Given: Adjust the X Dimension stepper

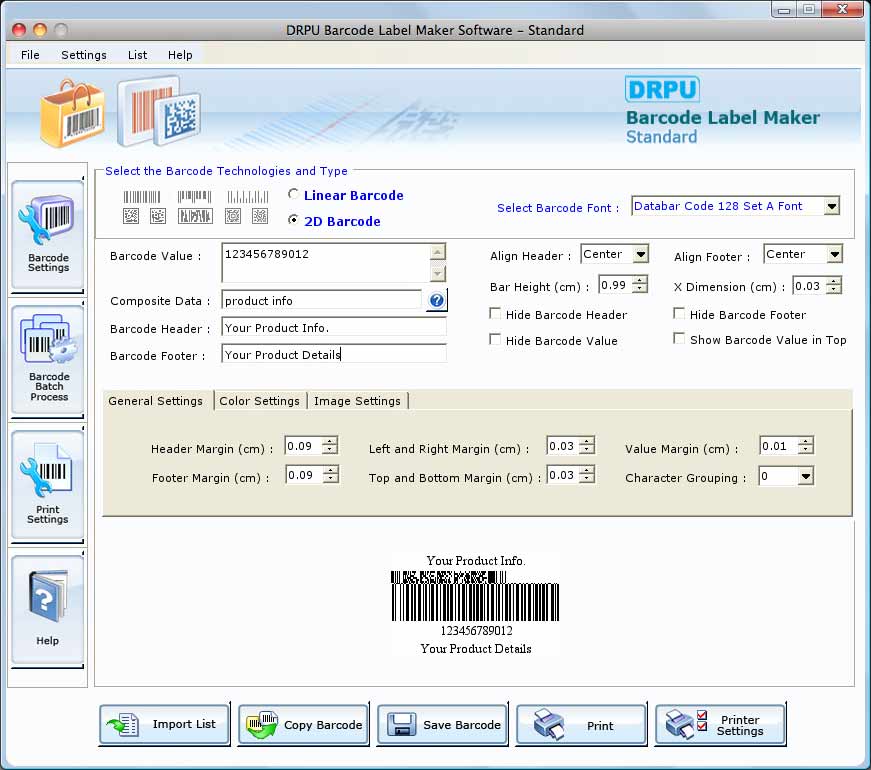Looking at the screenshot, I should click(834, 286).
